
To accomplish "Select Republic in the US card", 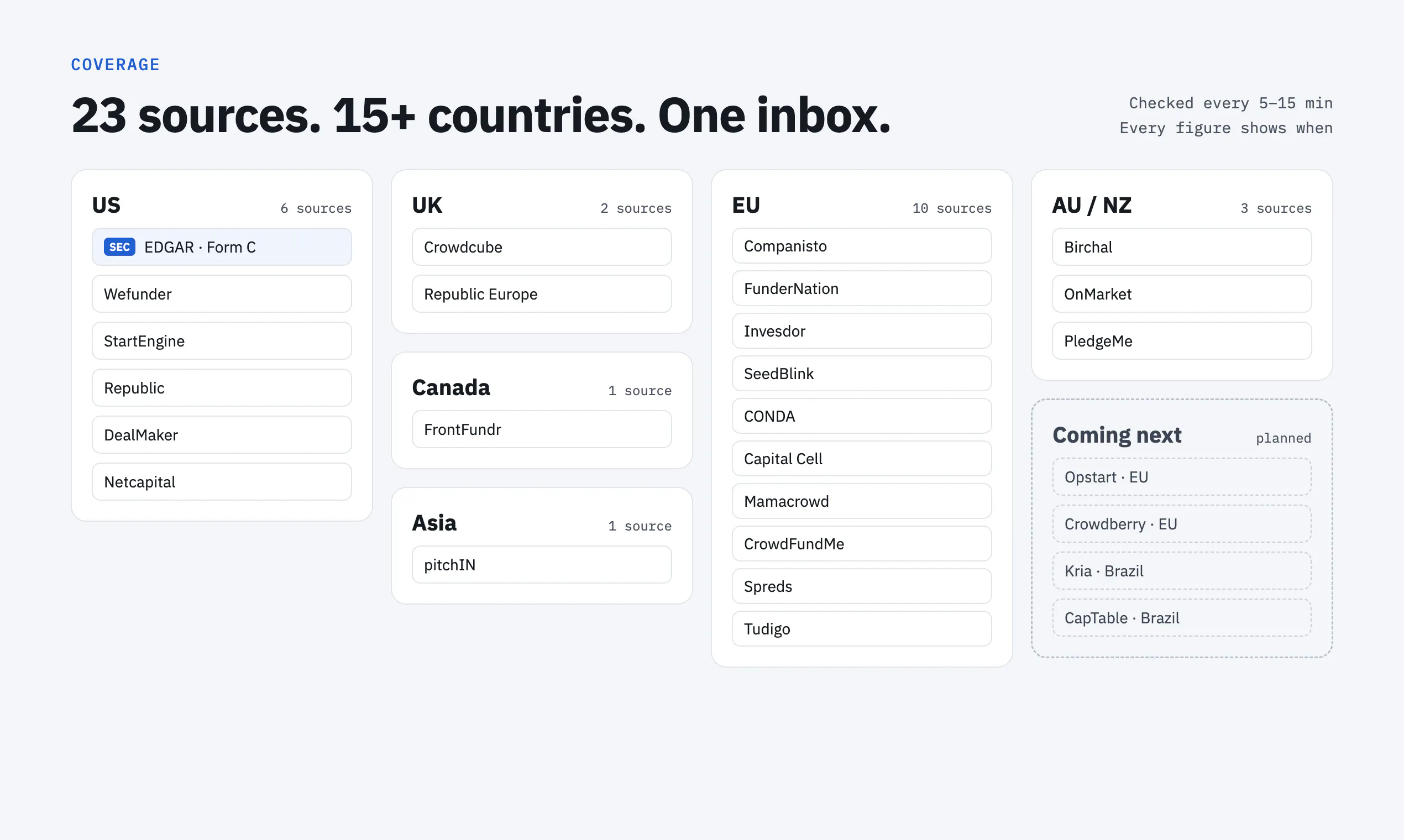I will click(x=222, y=388).
